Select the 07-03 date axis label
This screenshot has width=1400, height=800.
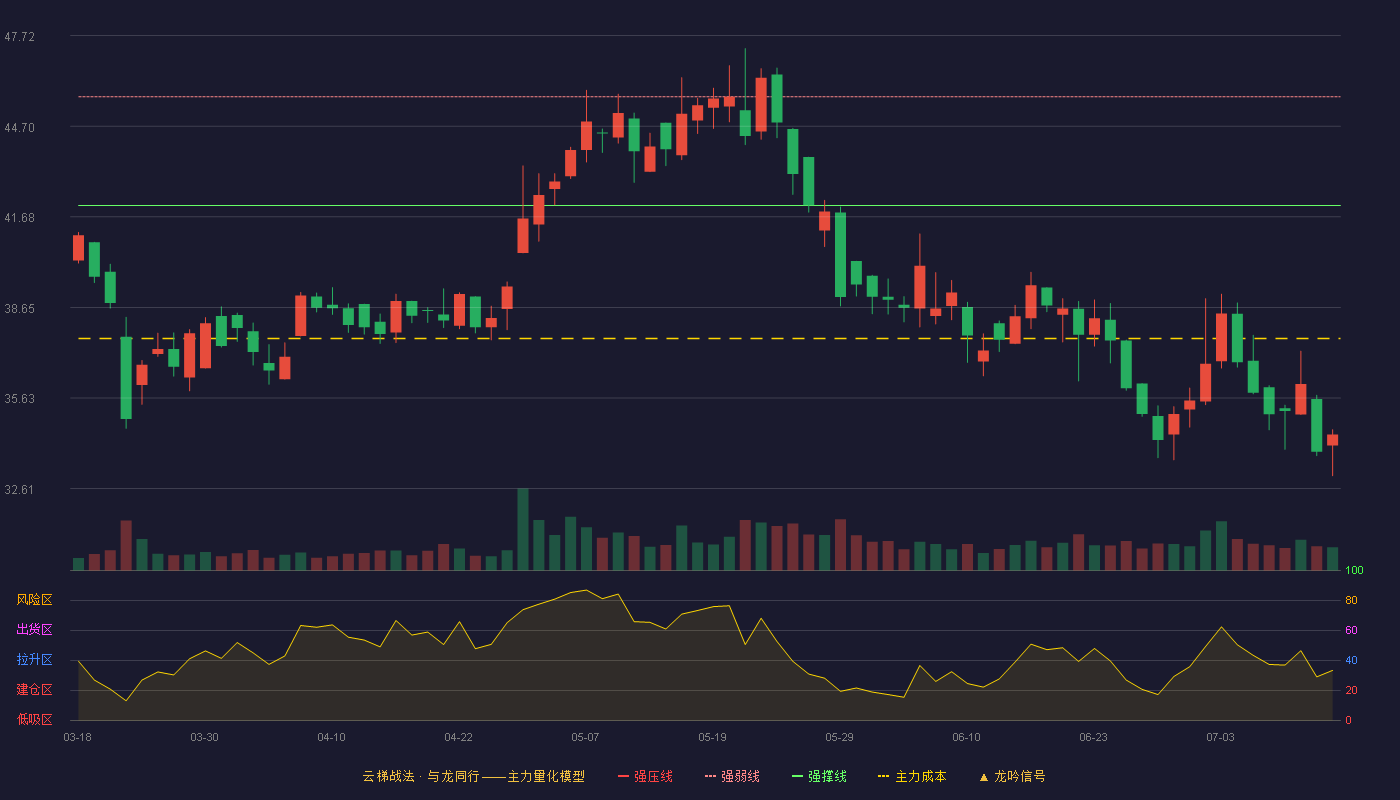[x=1220, y=737]
